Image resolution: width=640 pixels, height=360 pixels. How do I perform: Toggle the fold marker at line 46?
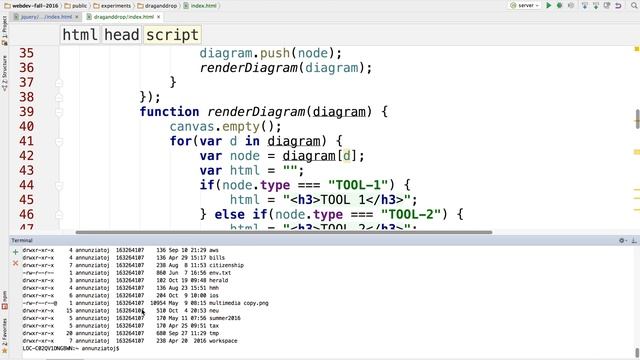[59, 215]
